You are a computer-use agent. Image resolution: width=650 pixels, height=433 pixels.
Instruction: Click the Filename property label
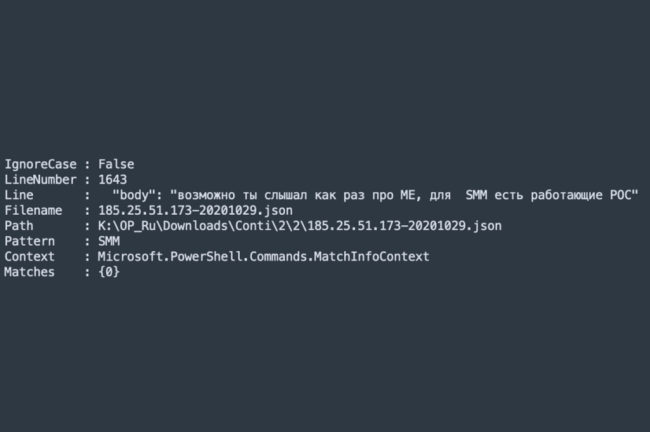click(33, 210)
